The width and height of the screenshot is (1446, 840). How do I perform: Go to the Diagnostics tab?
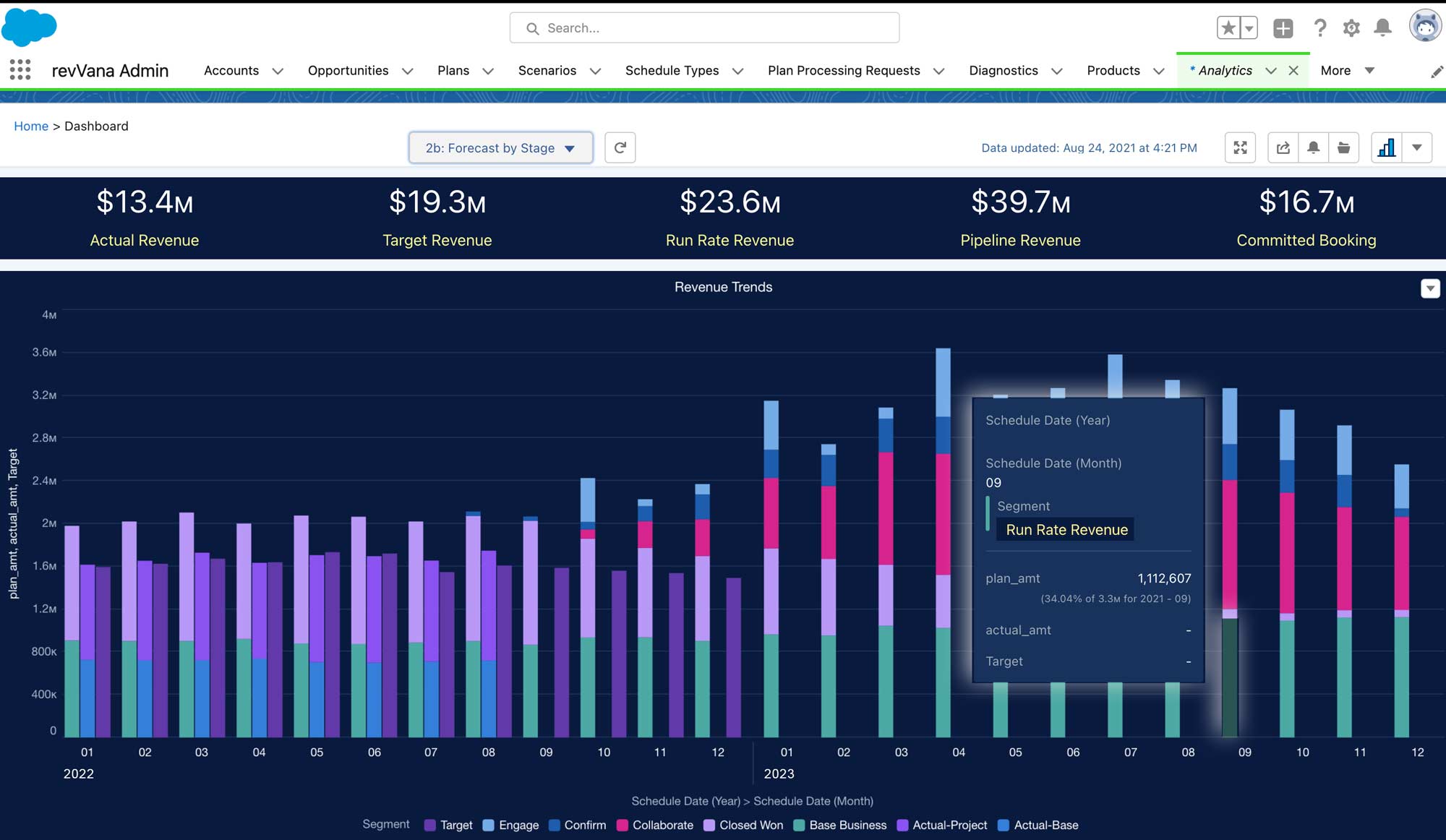[1004, 70]
